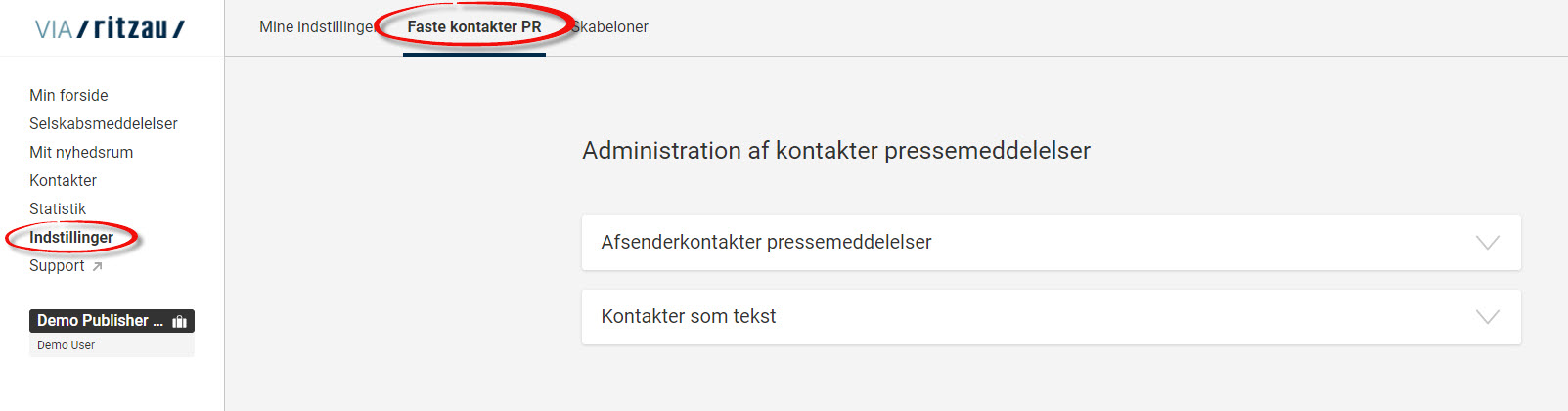Navigate to Mit nyhedsrum
1568x411 pixels.
tap(81, 152)
